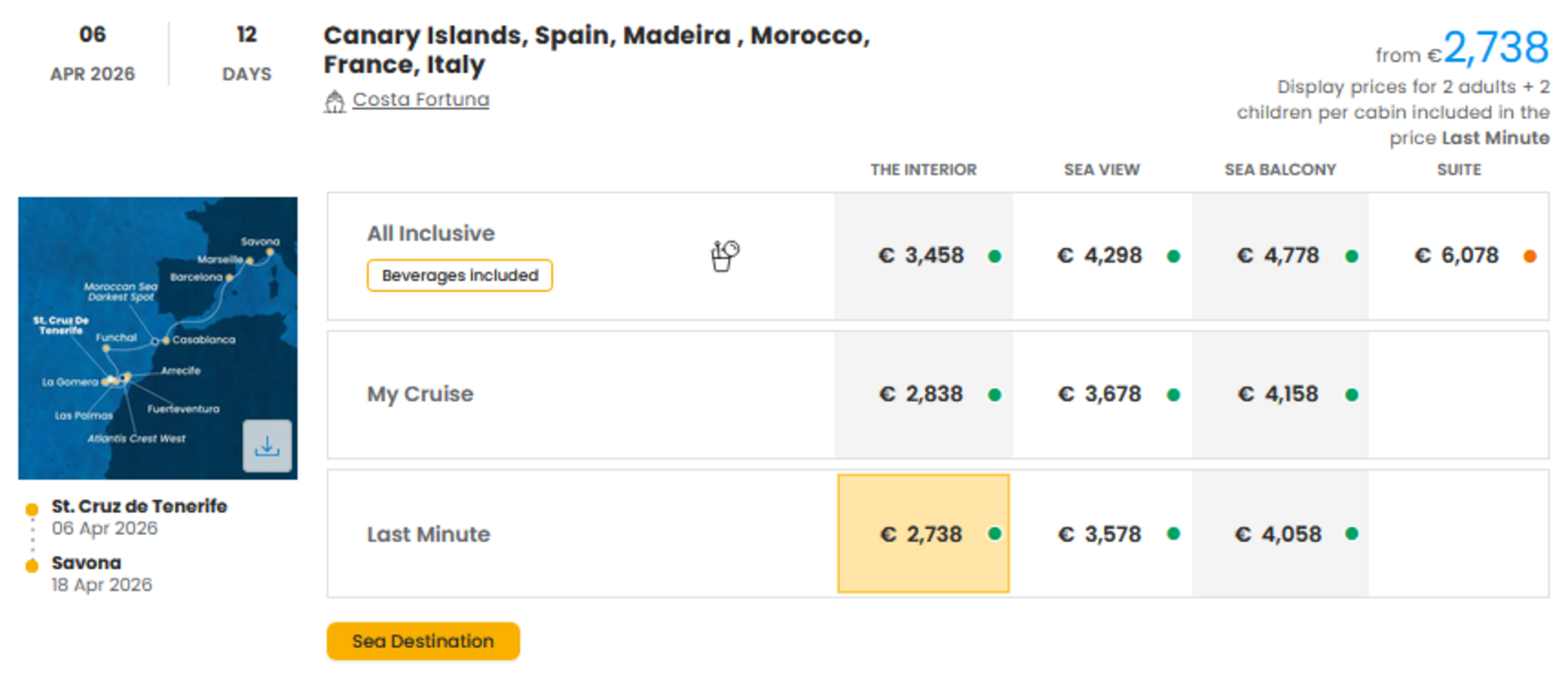Choose My Cruise Interior price € 2,838
The image size is (1568, 684).
pyautogui.click(x=921, y=394)
